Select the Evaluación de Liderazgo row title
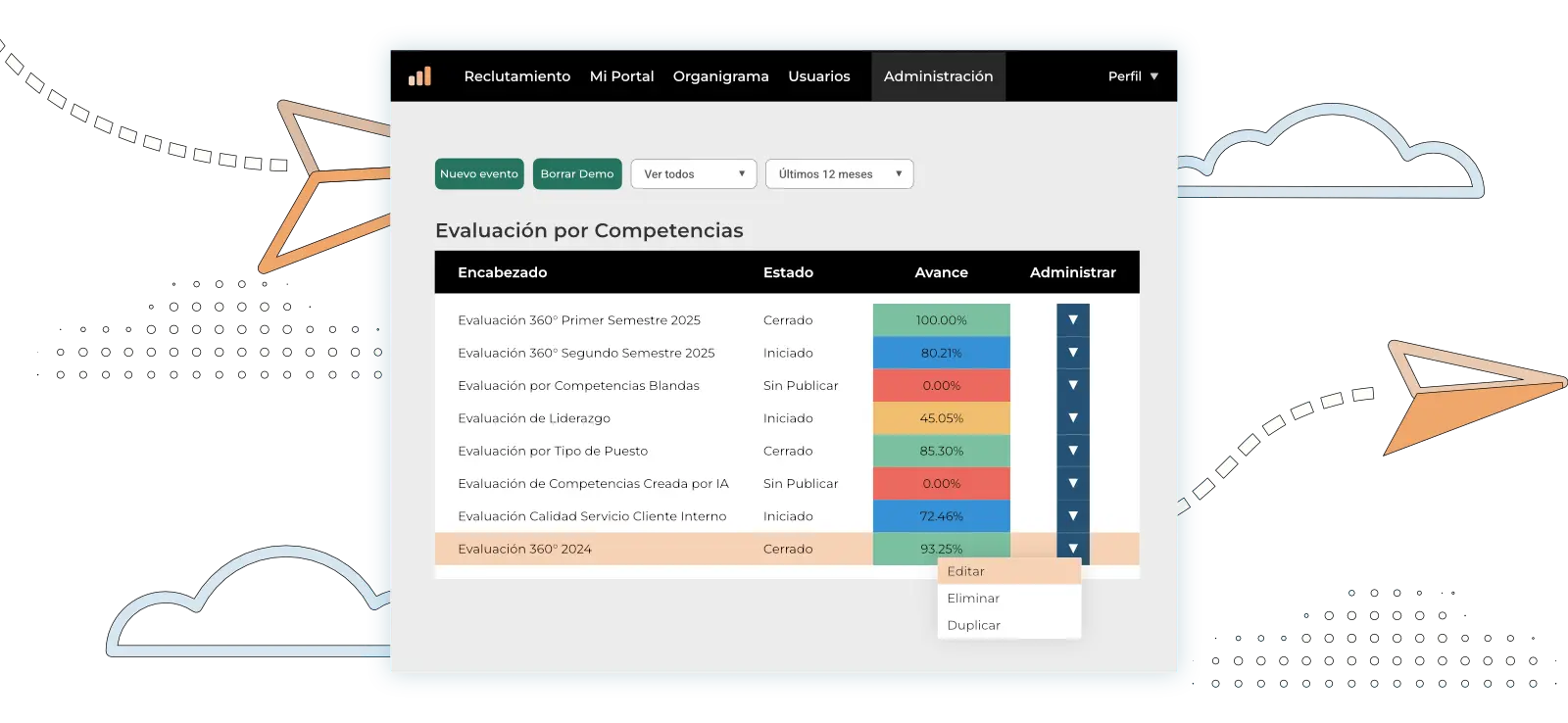Image resolution: width=1568 pixels, height=723 pixels. tap(534, 418)
